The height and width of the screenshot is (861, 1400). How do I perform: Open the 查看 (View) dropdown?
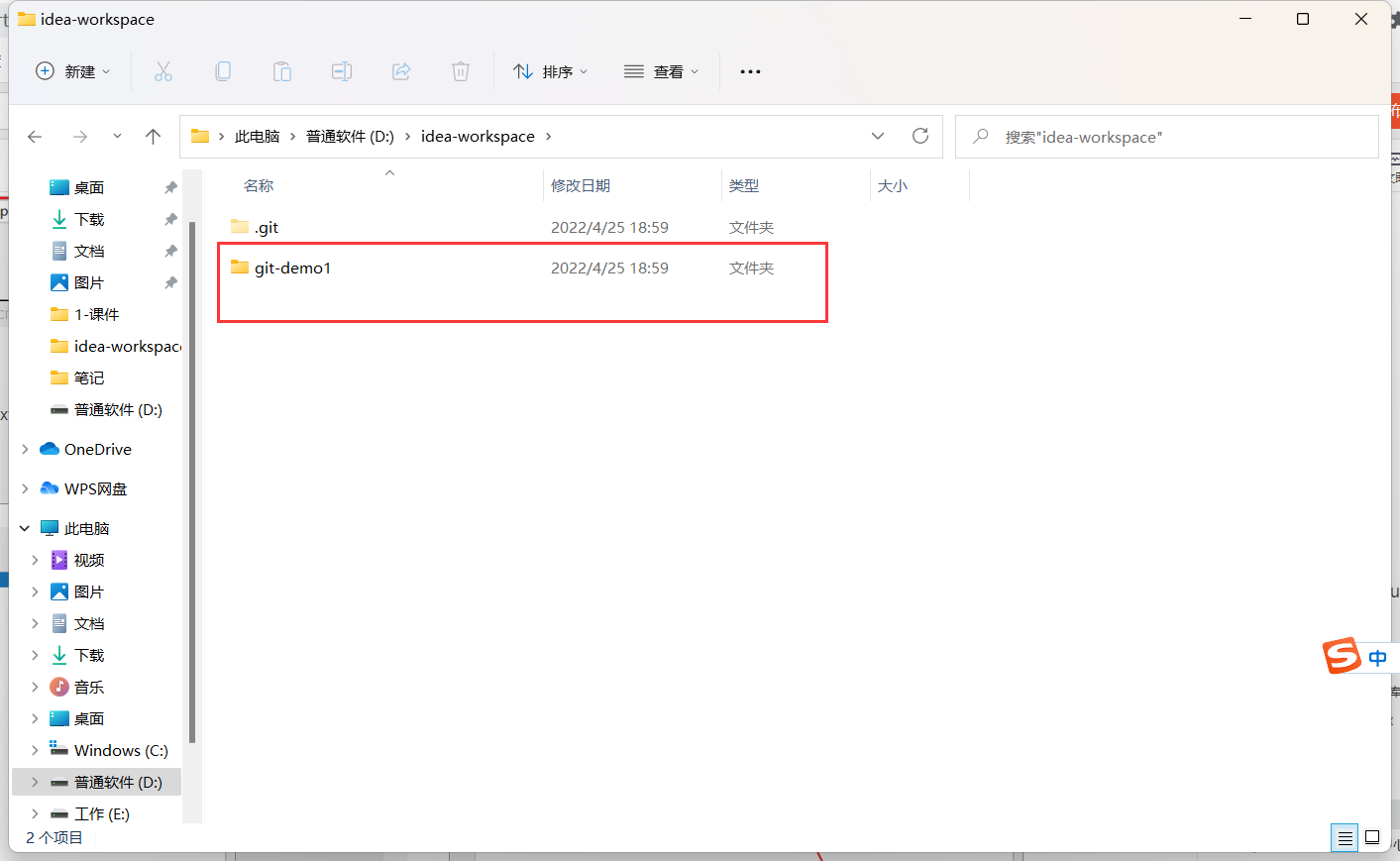662,71
